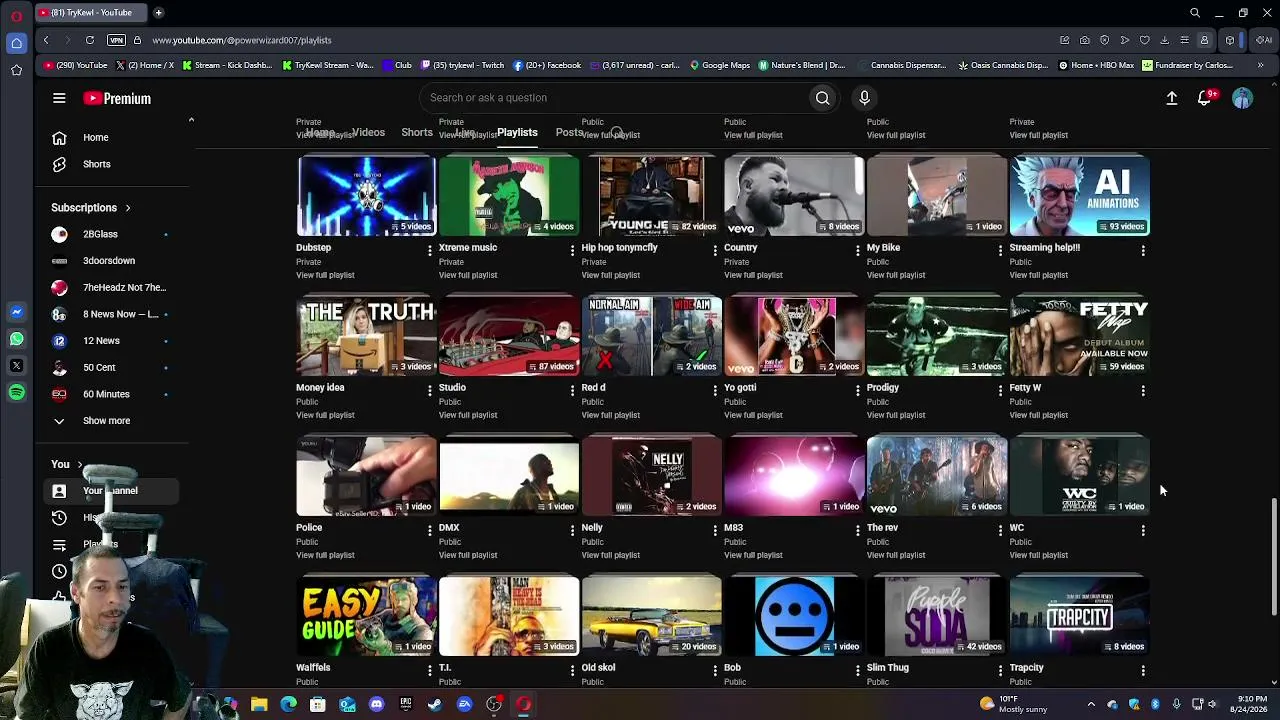Switch to the Videos channel tab
The image size is (1280, 720).
pos(368,132)
